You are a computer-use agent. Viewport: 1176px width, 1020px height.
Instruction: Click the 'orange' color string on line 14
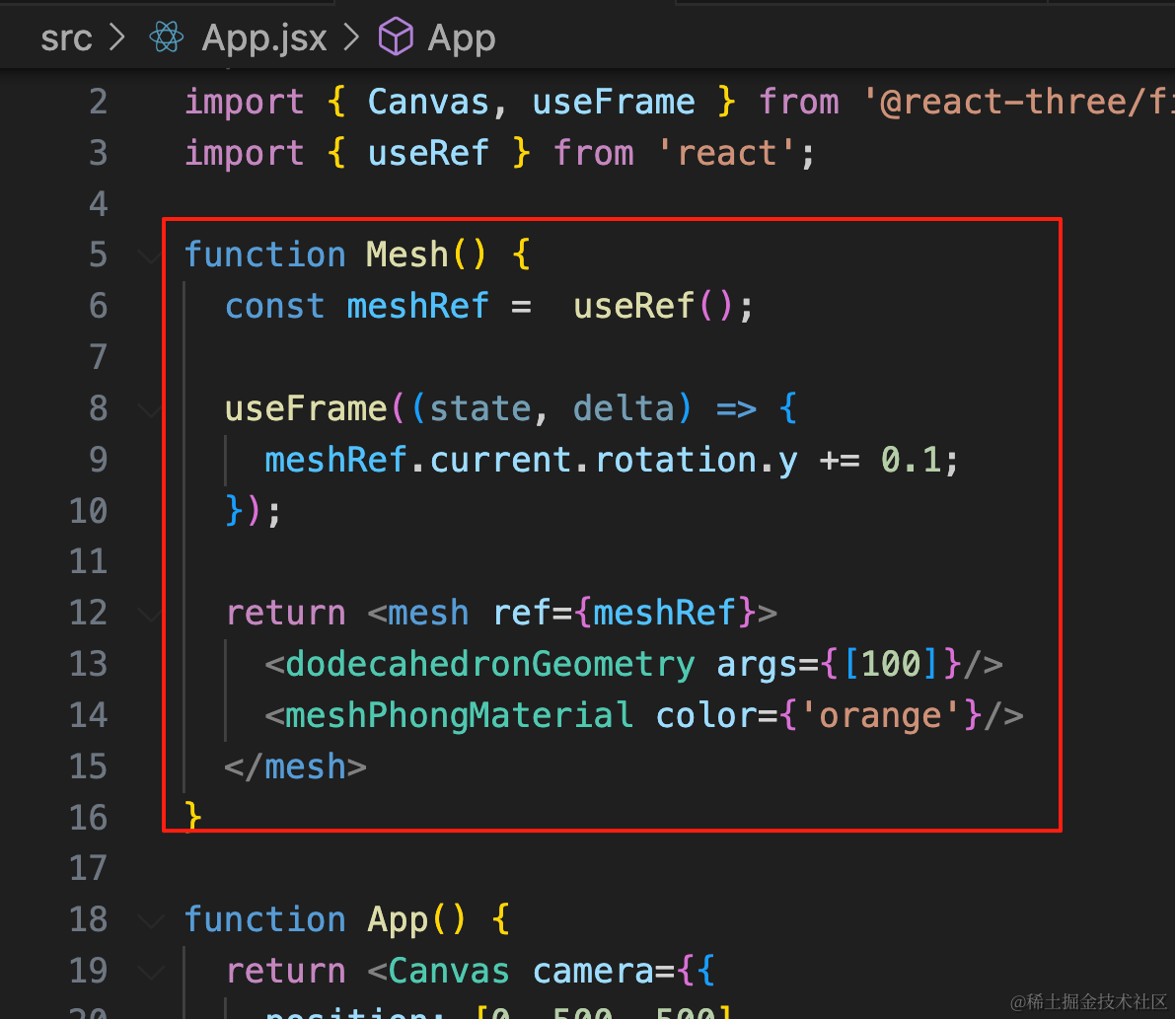point(880,715)
